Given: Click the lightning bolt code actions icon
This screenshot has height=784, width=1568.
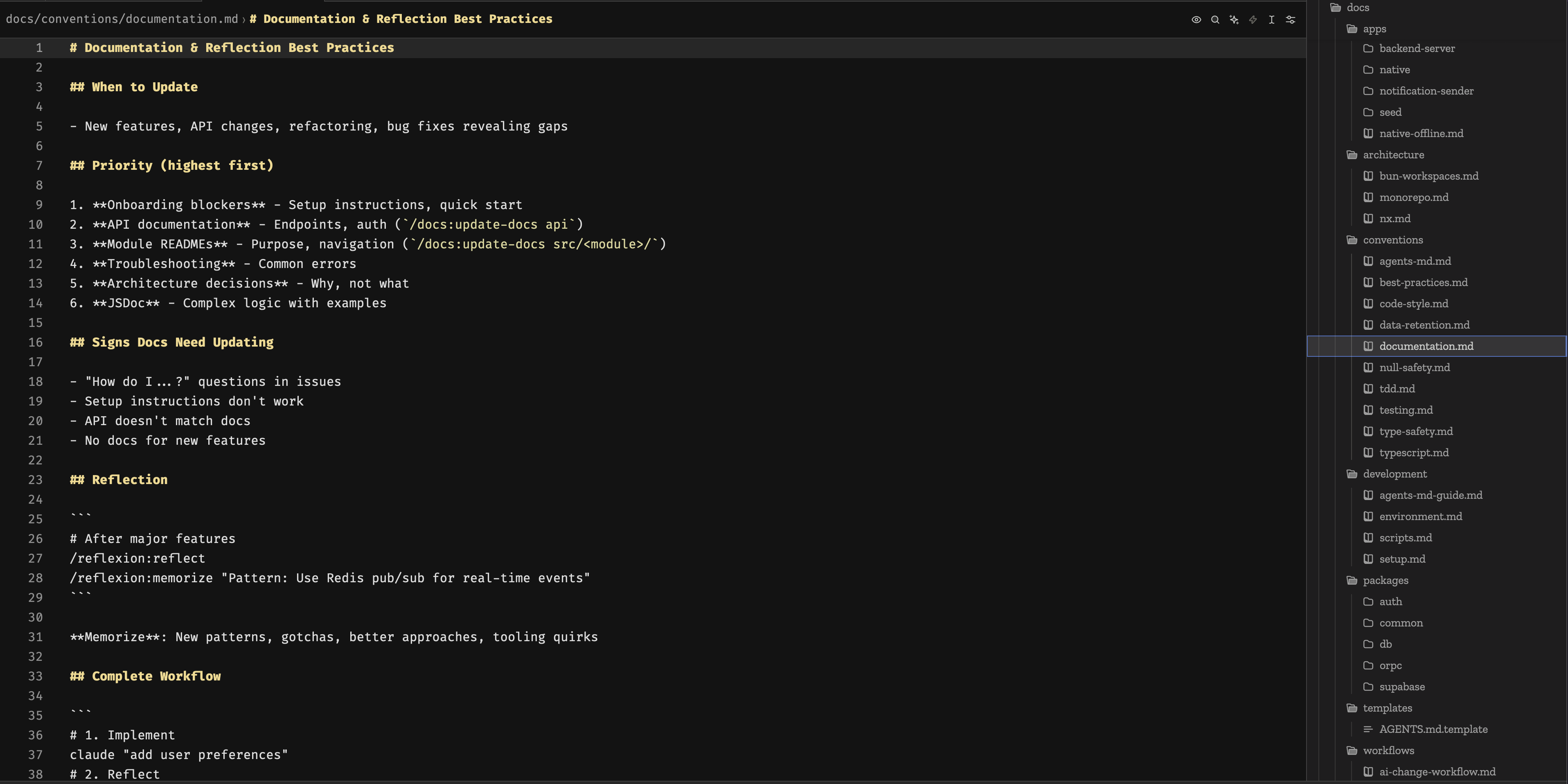Looking at the screenshot, I should (x=1253, y=20).
